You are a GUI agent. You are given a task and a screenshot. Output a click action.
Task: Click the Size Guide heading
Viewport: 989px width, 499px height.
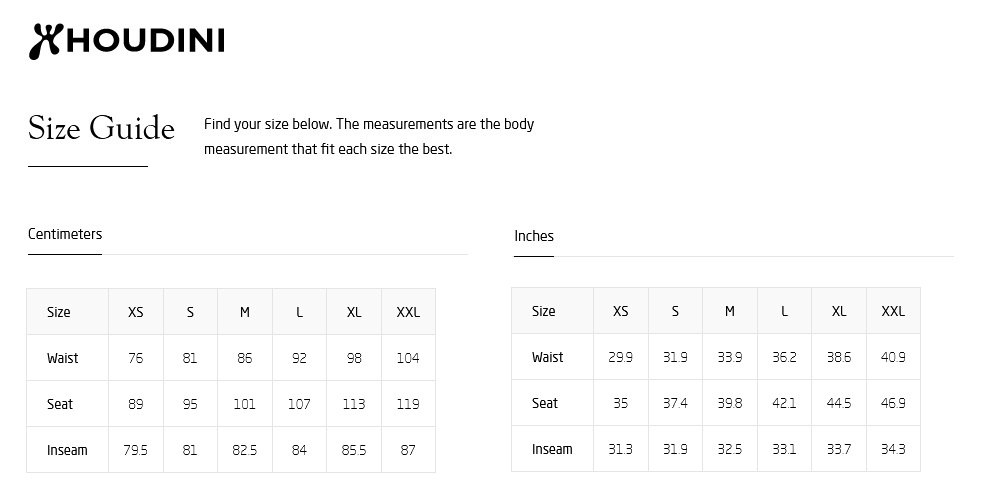101,128
